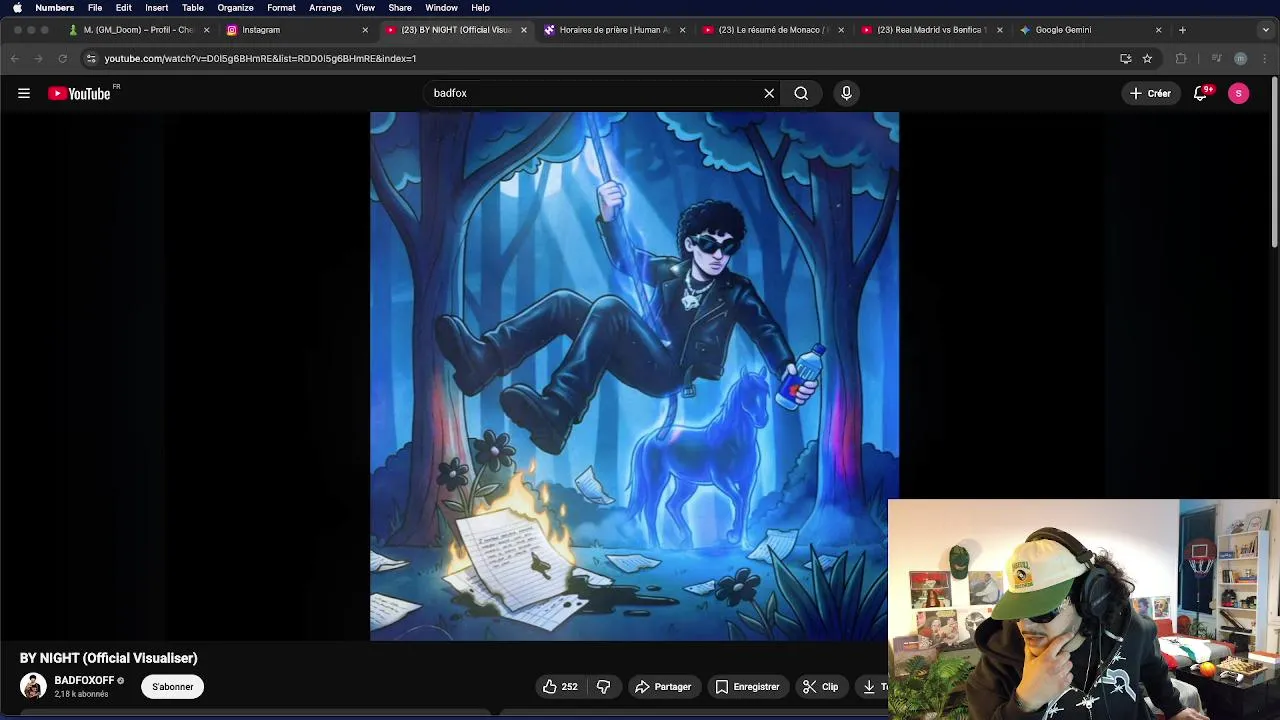Open the File menu
This screenshot has width=1280, height=720.
point(95,8)
